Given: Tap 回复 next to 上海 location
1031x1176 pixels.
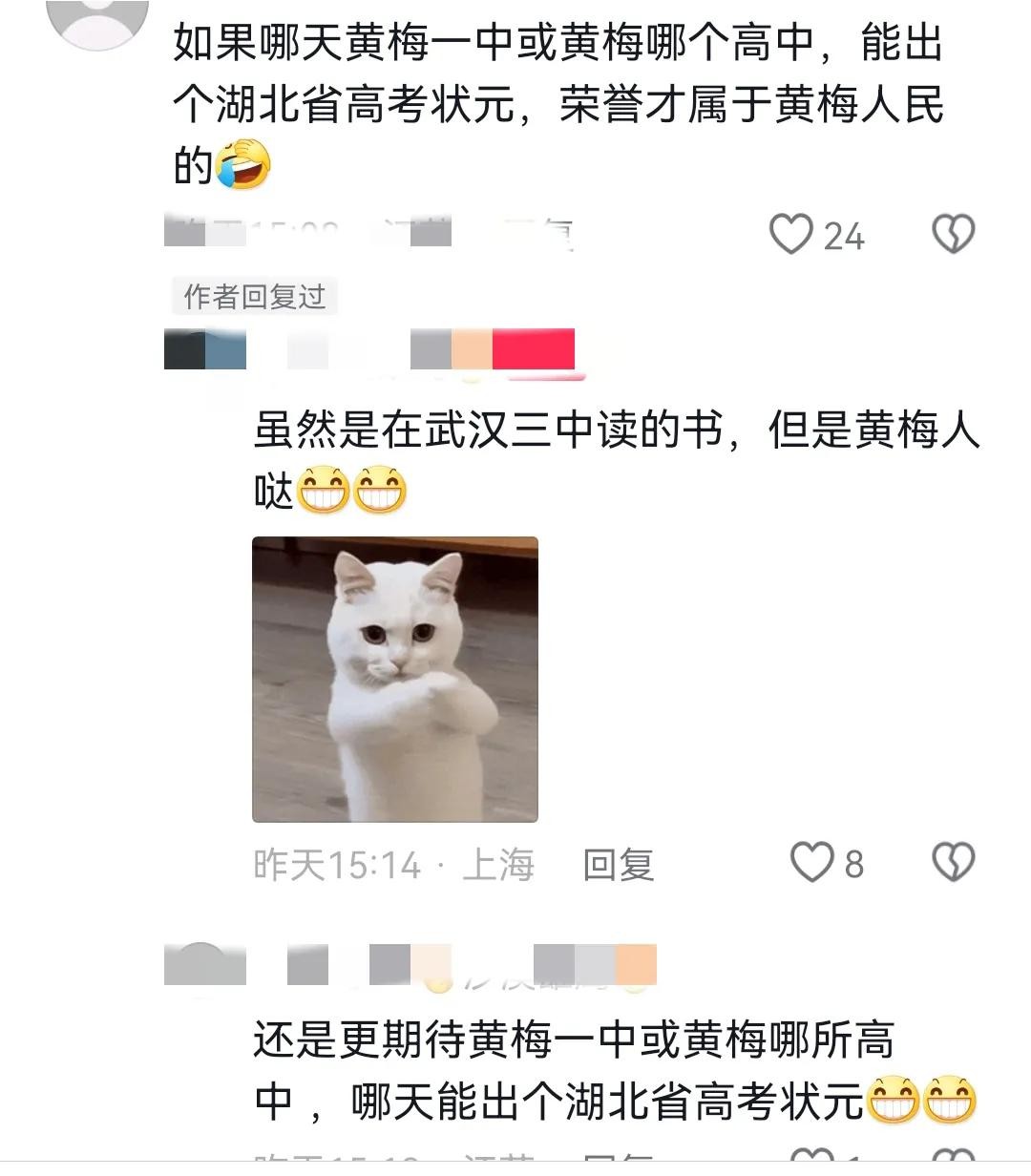Looking at the screenshot, I should click(619, 865).
